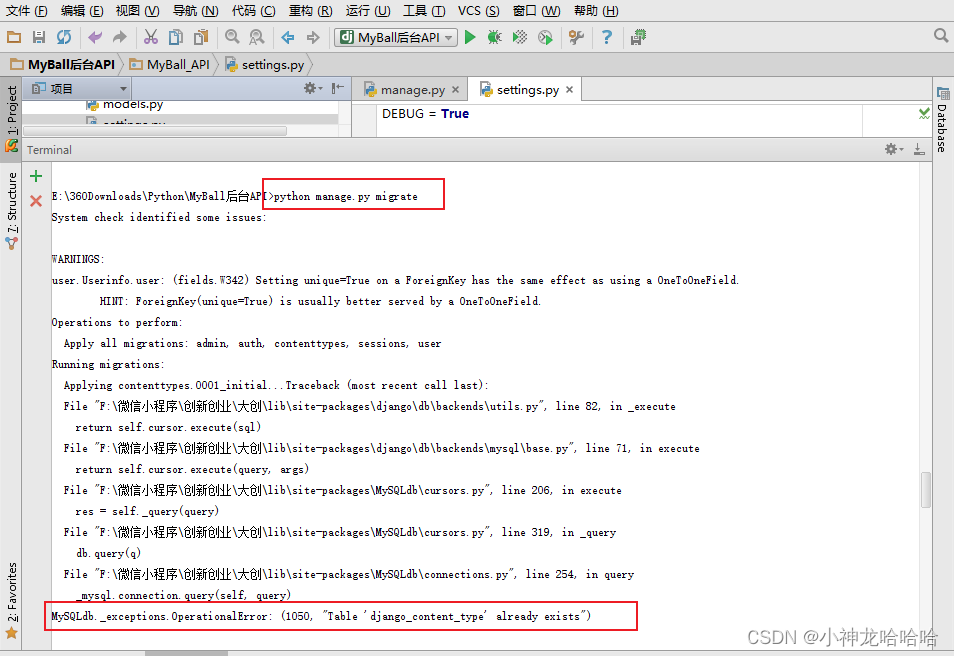954x656 pixels.
Task: Click the Profile run icon
Action: pos(545,38)
